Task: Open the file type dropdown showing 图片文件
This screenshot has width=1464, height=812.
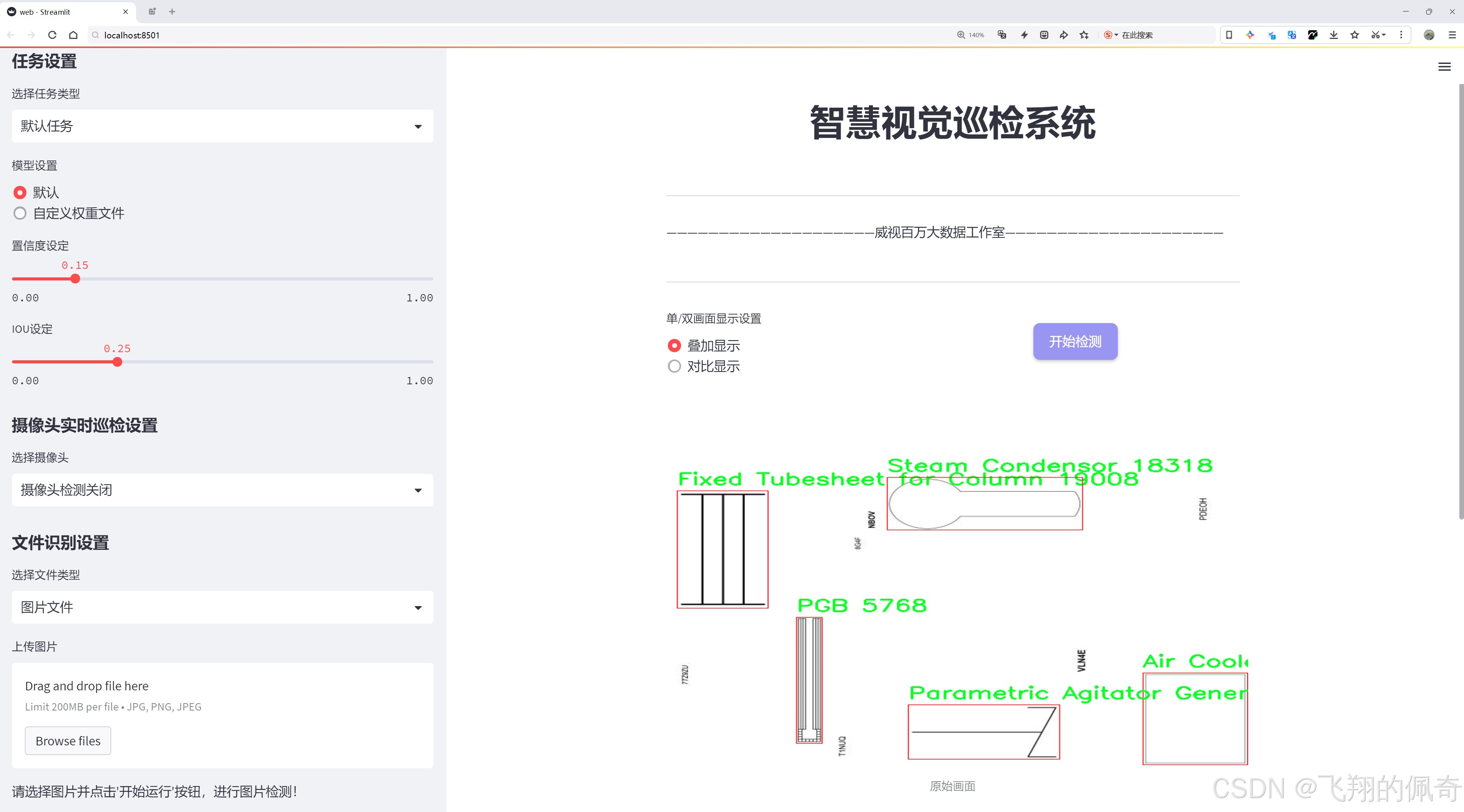Action: [222, 607]
